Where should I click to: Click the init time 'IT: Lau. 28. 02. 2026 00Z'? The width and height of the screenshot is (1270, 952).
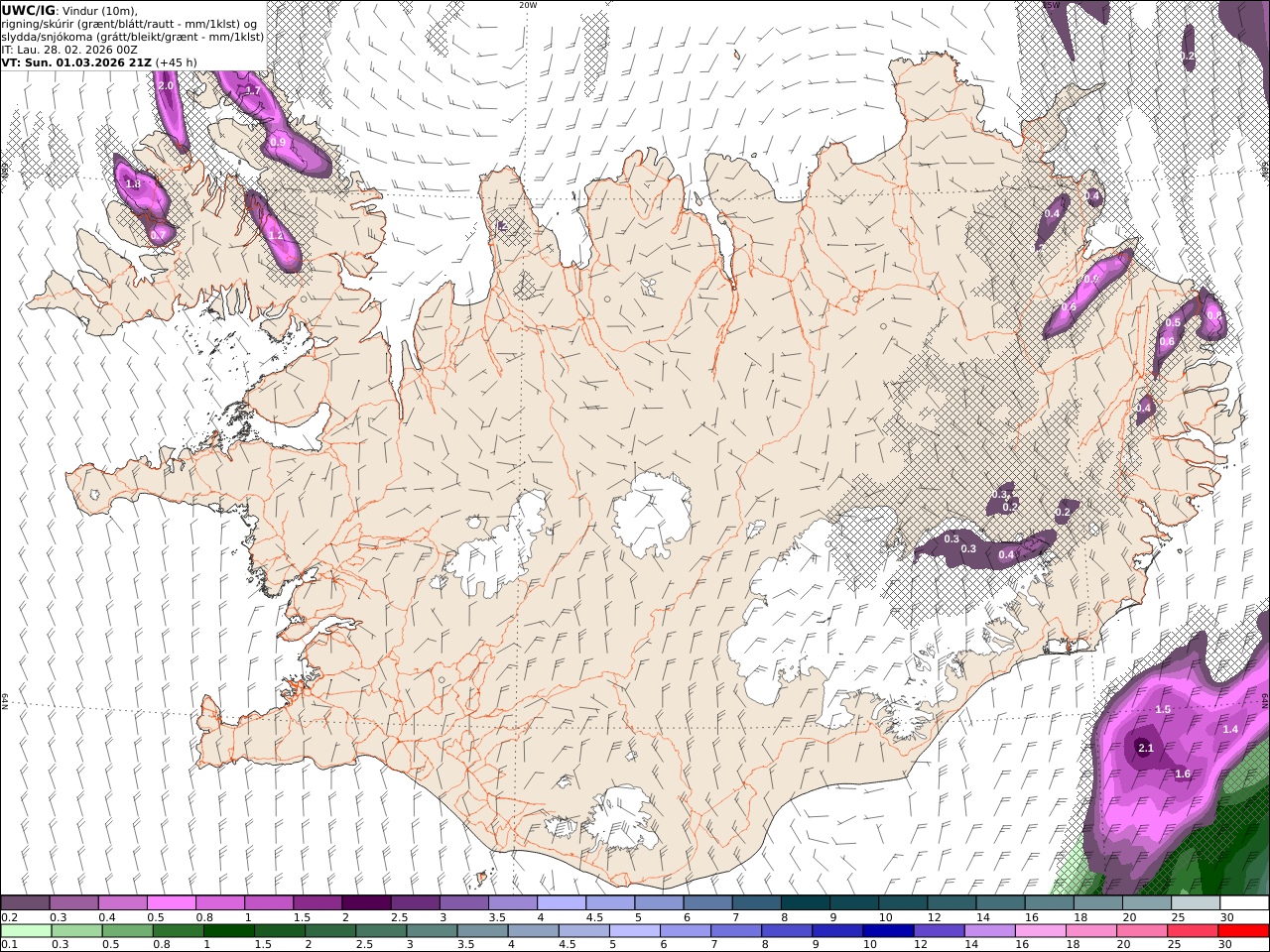coord(69,49)
